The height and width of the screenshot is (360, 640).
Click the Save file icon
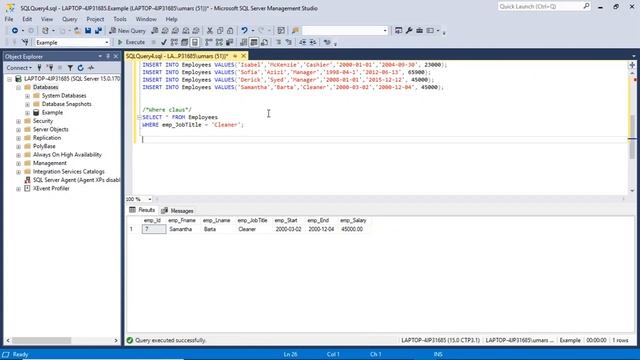pyautogui.click(x=88, y=31)
